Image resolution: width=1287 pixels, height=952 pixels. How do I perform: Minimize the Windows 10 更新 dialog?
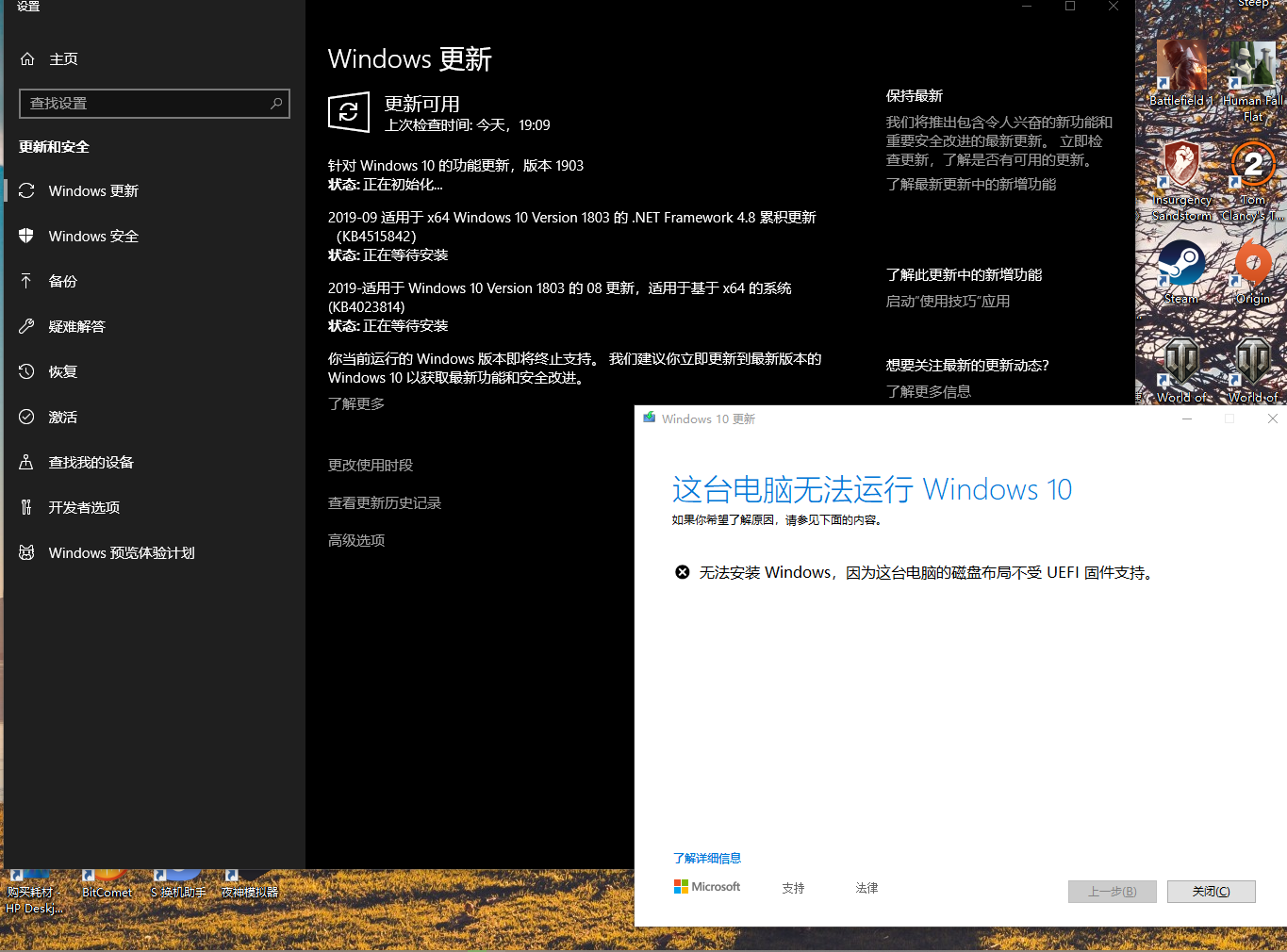(x=1187, y=419)
